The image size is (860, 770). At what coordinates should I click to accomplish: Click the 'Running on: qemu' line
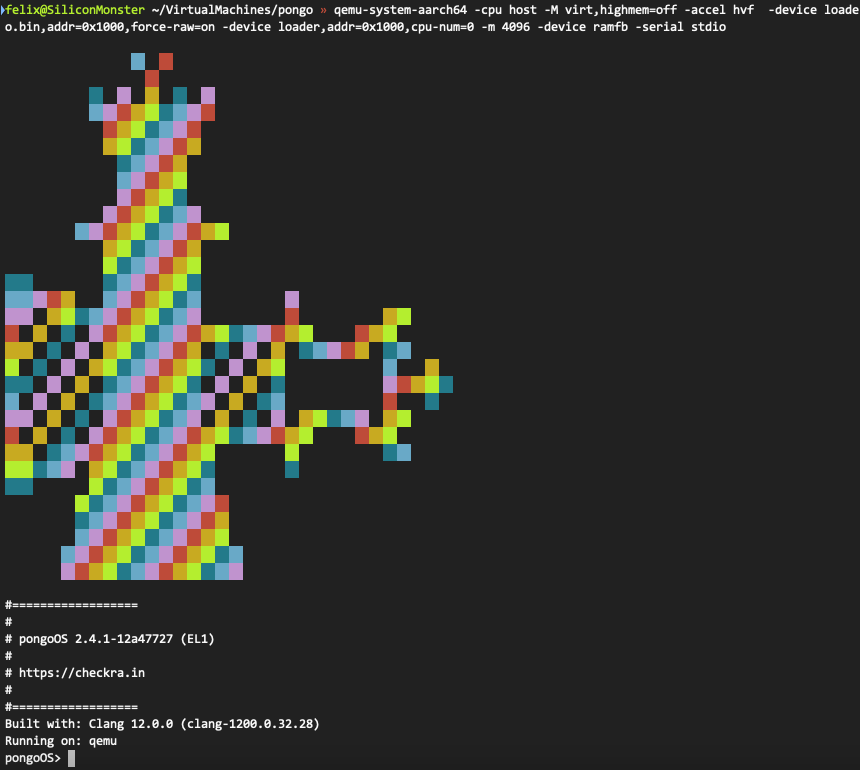[x=61, y=741]
